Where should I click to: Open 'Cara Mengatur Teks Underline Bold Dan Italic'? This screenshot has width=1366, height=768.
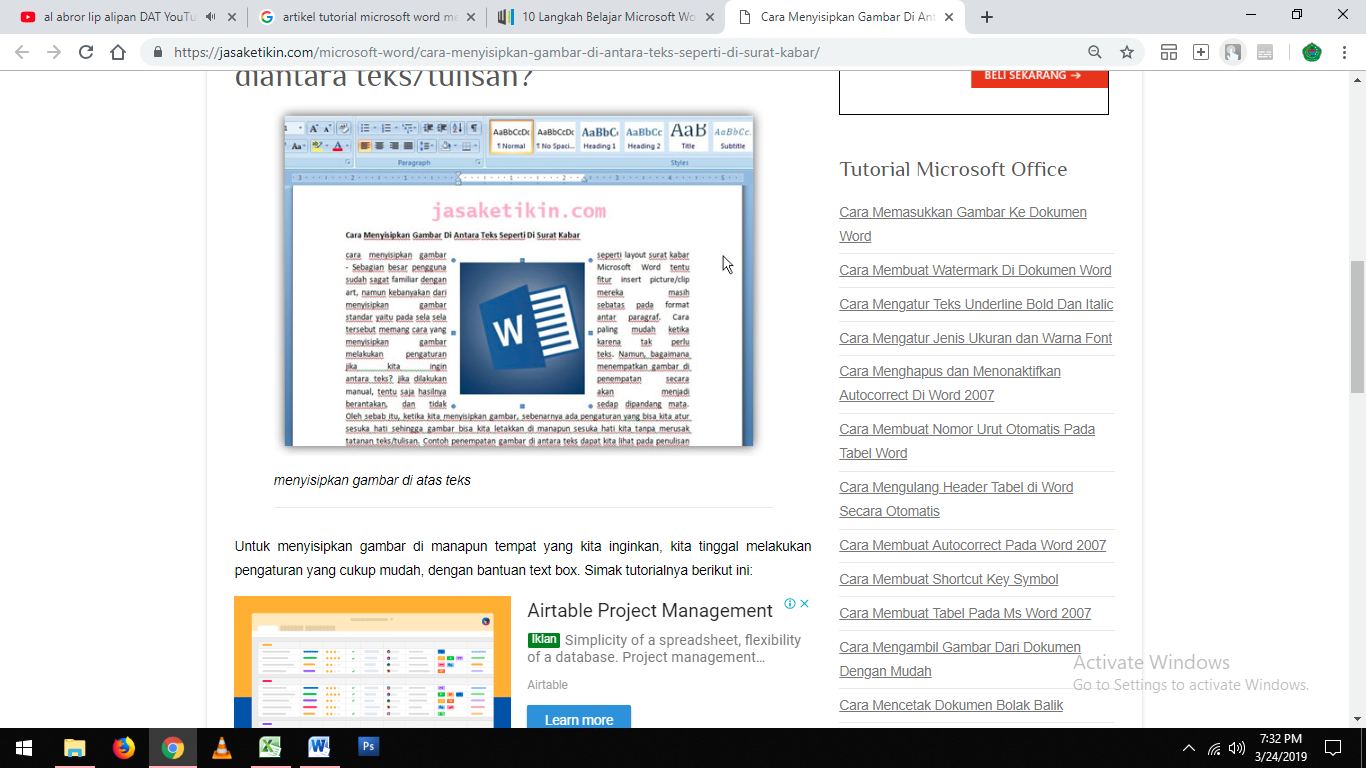coord(976,304)
